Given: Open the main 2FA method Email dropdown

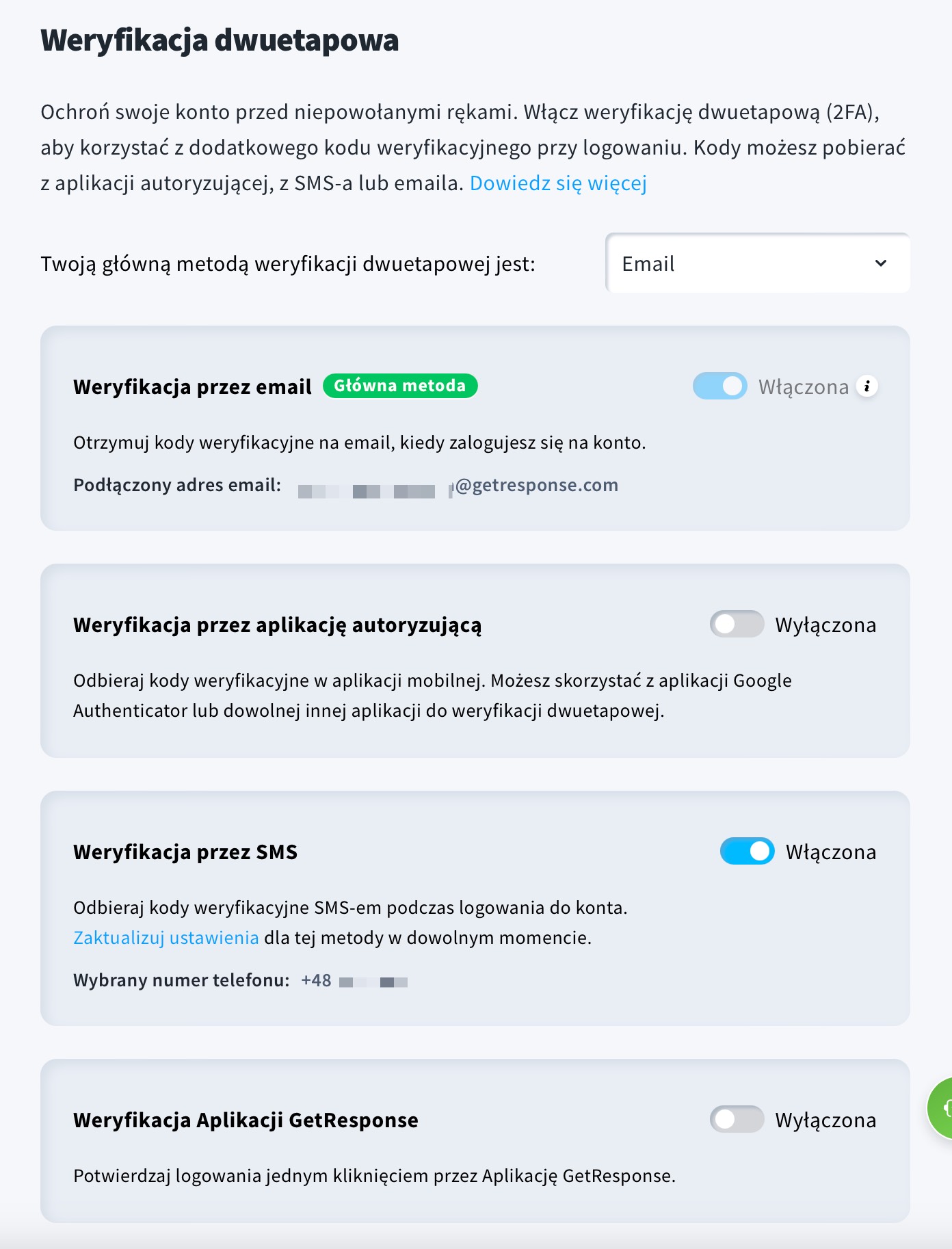Looking at the screenshot, I should 758,263.
